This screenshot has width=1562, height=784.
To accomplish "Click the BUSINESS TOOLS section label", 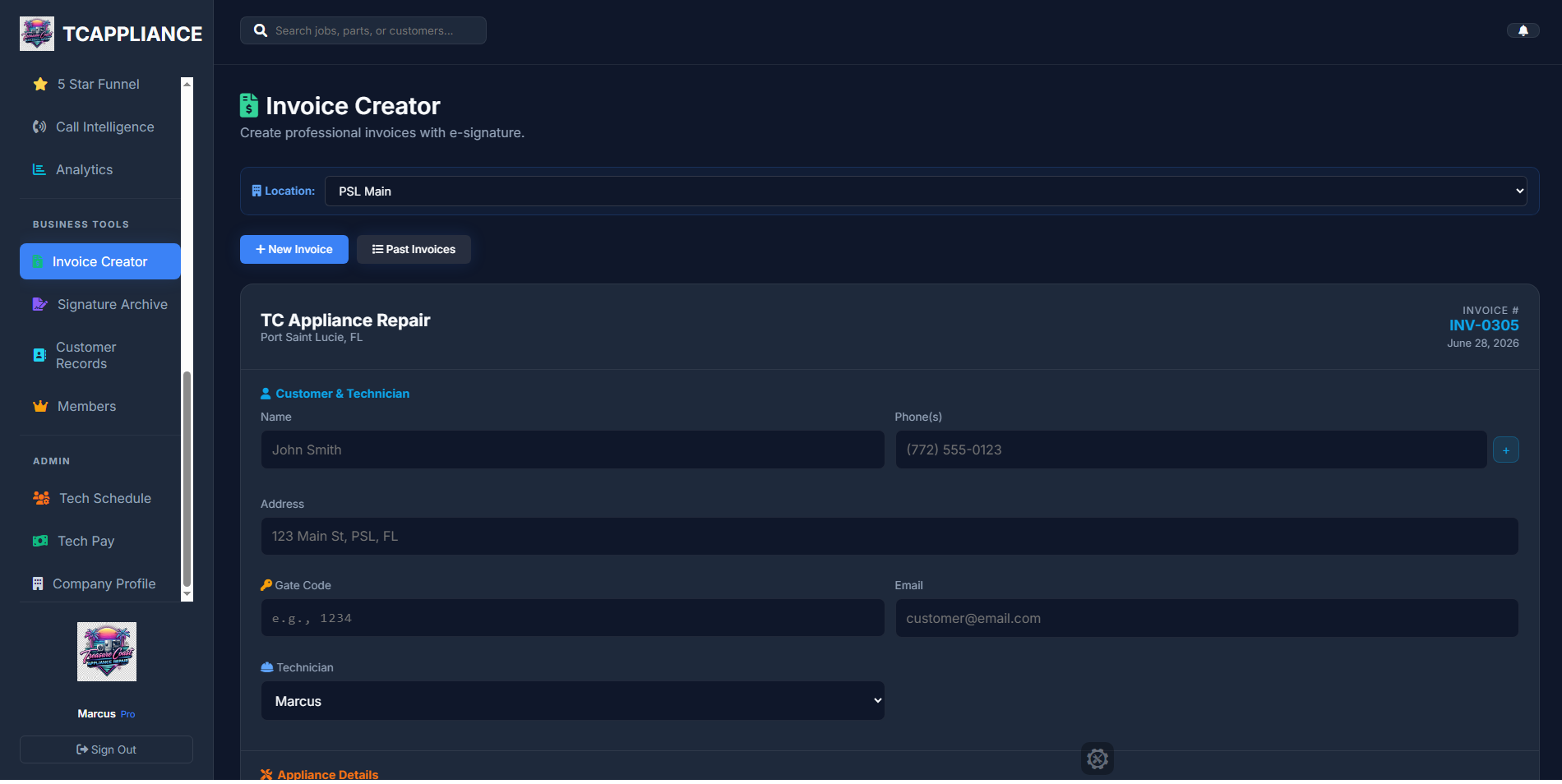I will [81, 224].
